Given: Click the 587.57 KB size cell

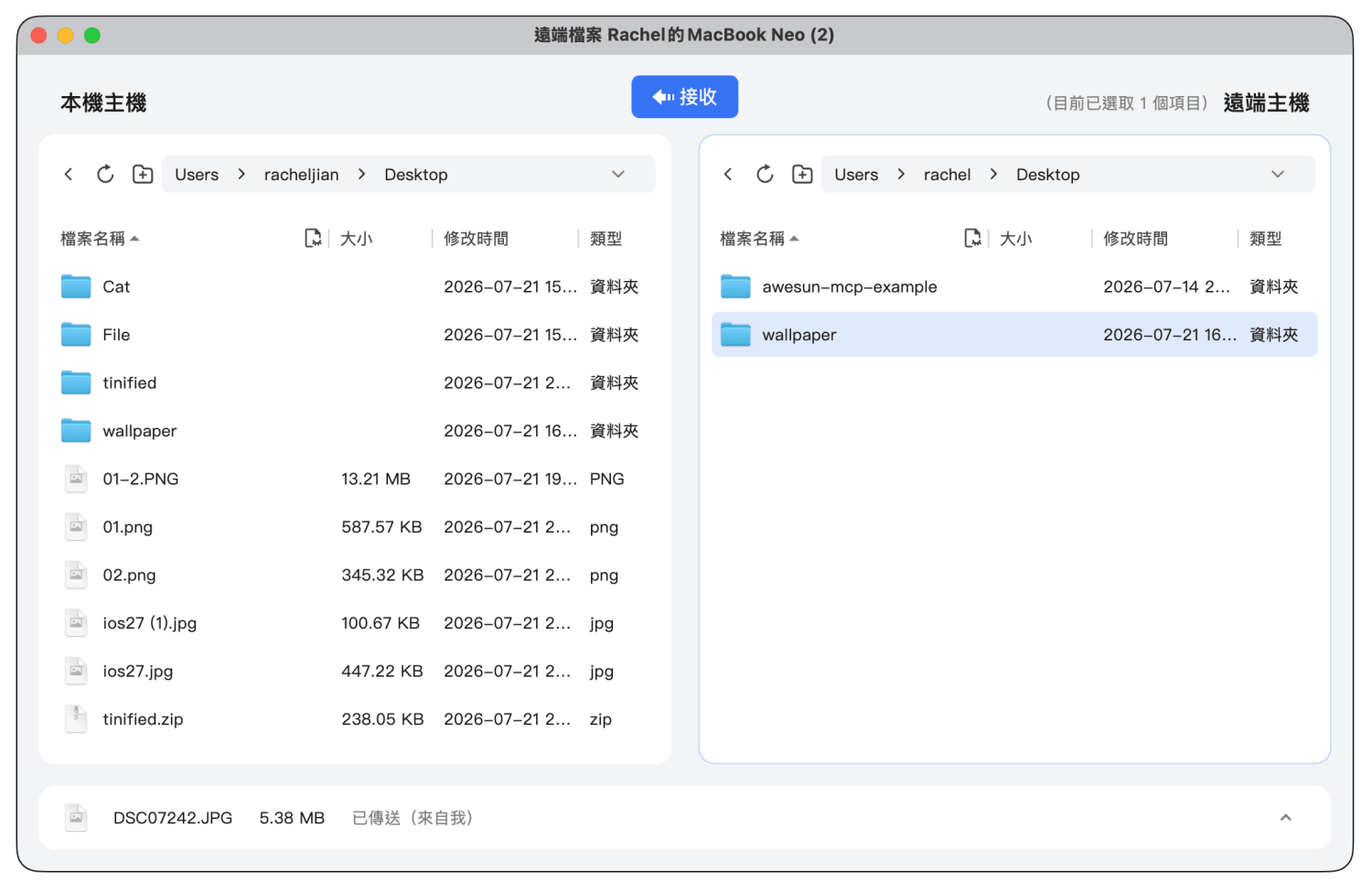Looking at the screenshot, I should [x=381, y=527].
